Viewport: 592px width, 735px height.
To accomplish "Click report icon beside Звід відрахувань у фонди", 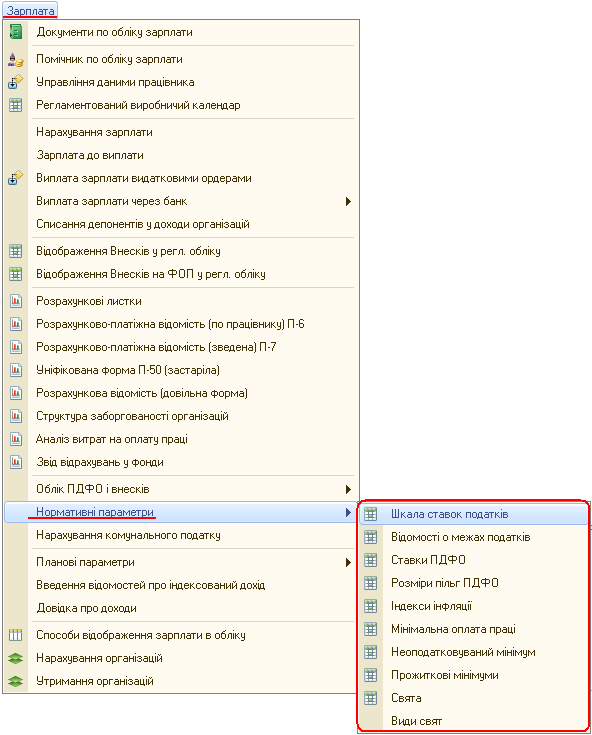I will pos(16,462).
